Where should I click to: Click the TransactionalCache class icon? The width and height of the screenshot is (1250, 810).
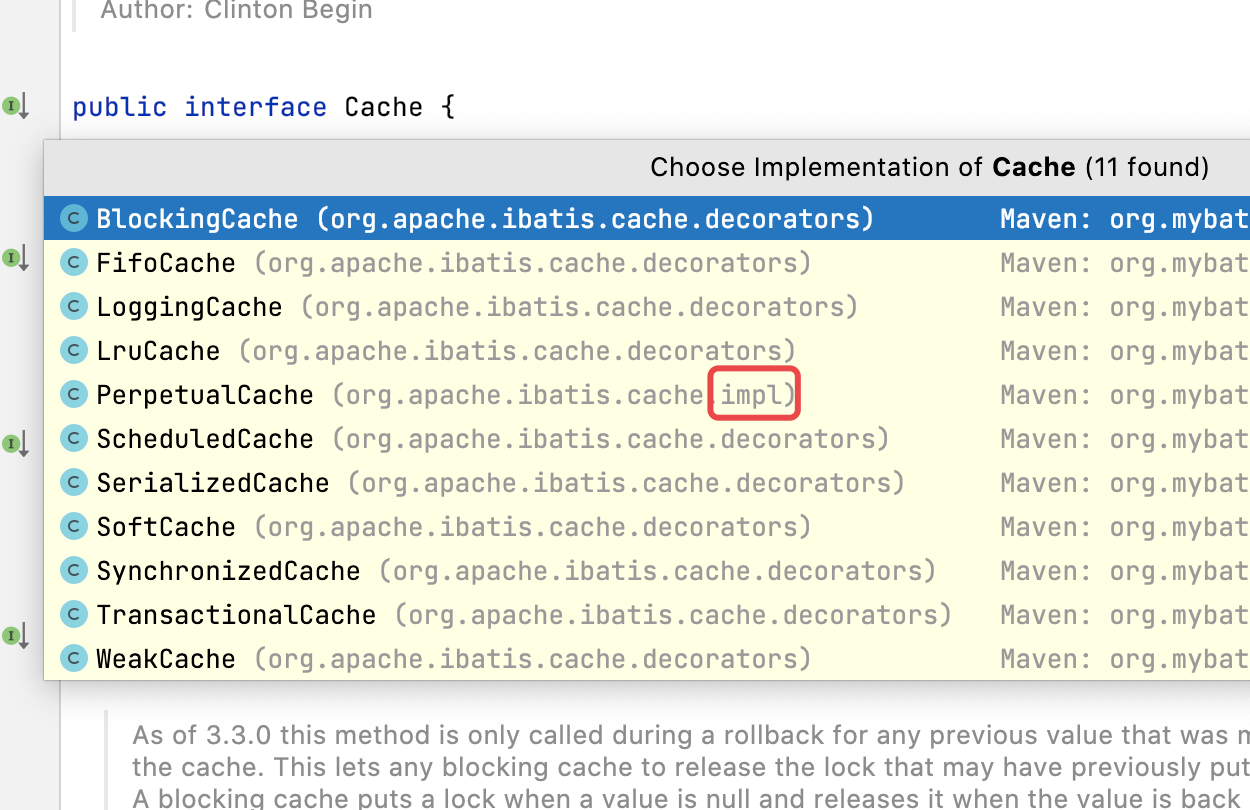(x=73, y=615)
